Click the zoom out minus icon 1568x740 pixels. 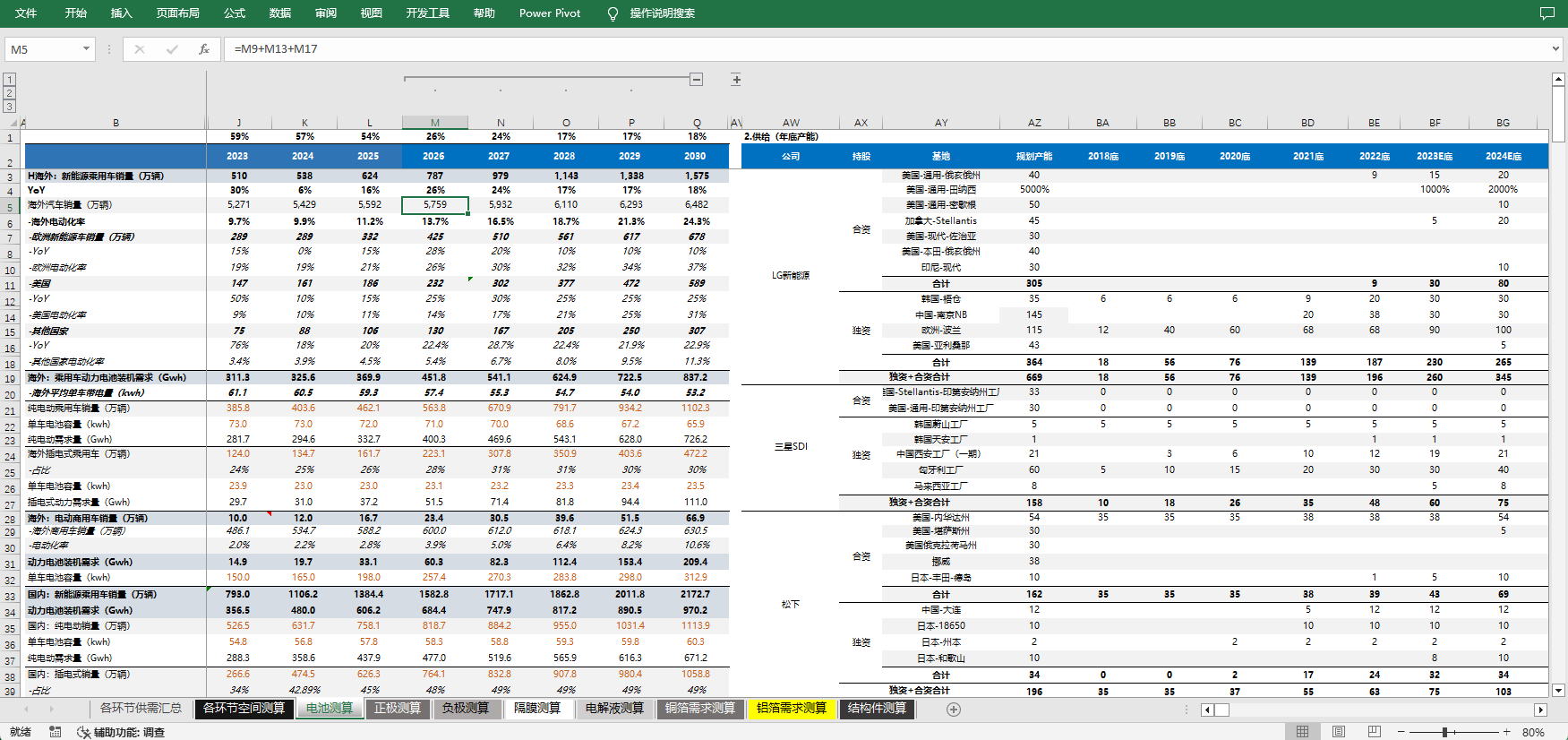click(x=1401, y=732)
